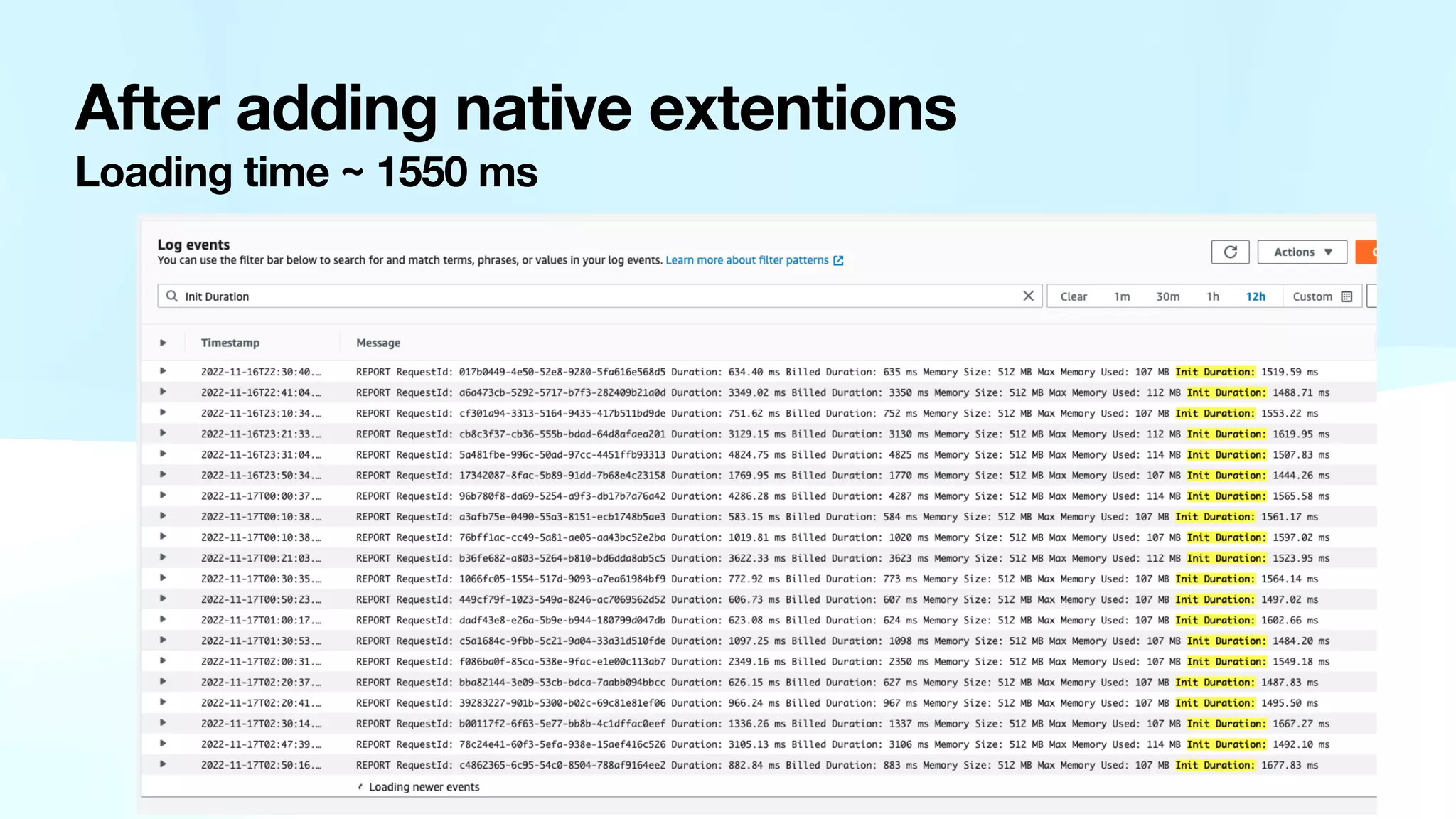Expand the log event at 2022-11-17T02:00:31
Viewport: 1456px width, 819px height.
click(163, 660)
